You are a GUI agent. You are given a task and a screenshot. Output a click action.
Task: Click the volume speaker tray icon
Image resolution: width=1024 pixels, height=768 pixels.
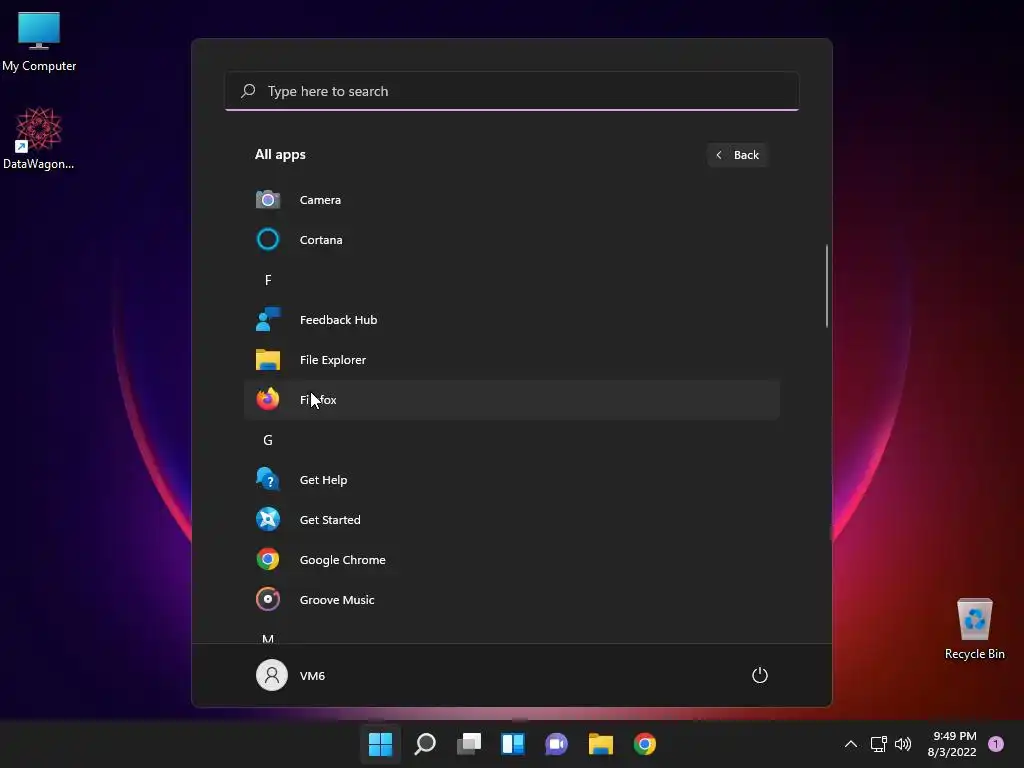[903, 743]
